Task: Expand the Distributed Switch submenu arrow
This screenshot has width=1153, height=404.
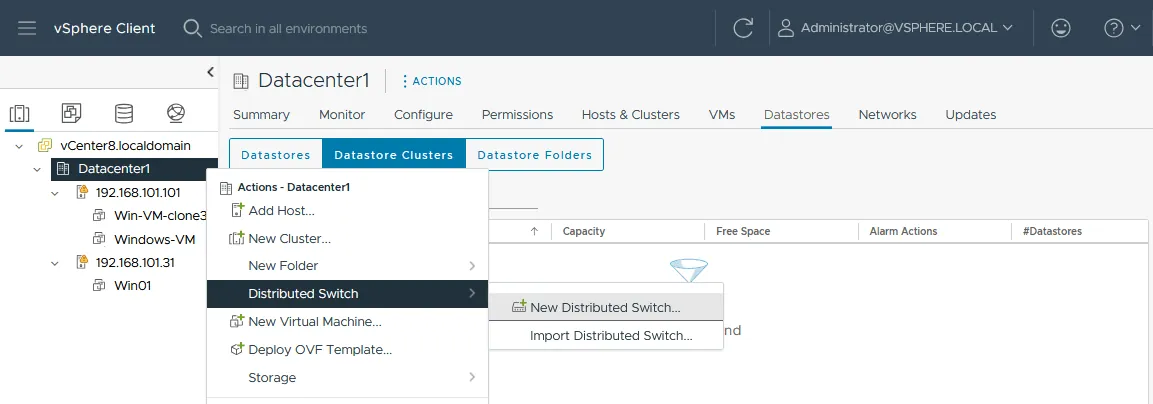Action: (x=472, y=294)
